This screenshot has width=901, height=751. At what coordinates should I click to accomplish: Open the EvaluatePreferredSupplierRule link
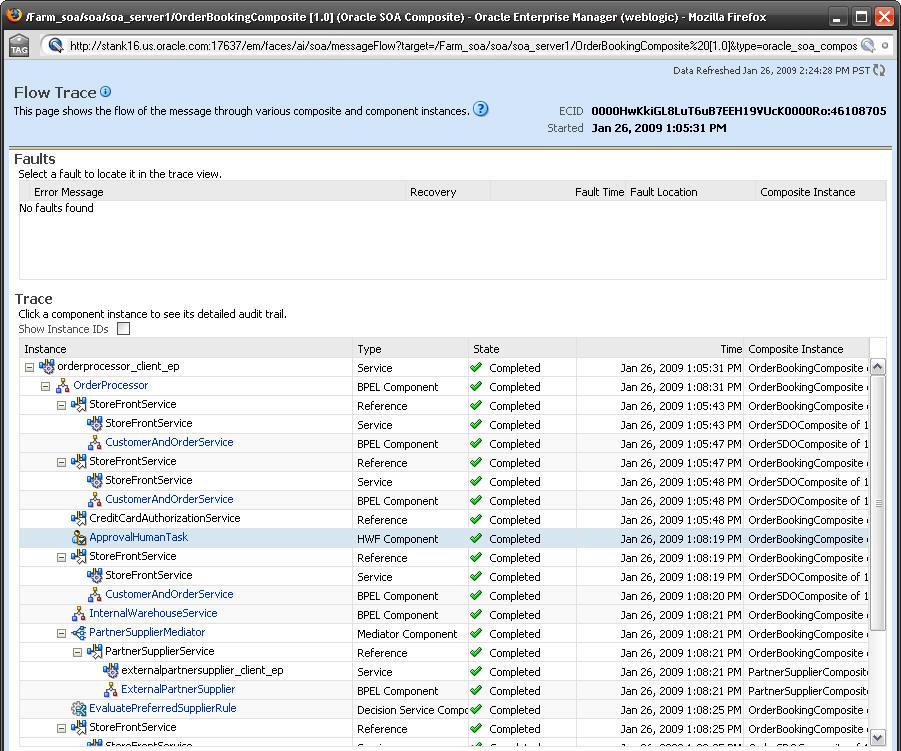163,707
